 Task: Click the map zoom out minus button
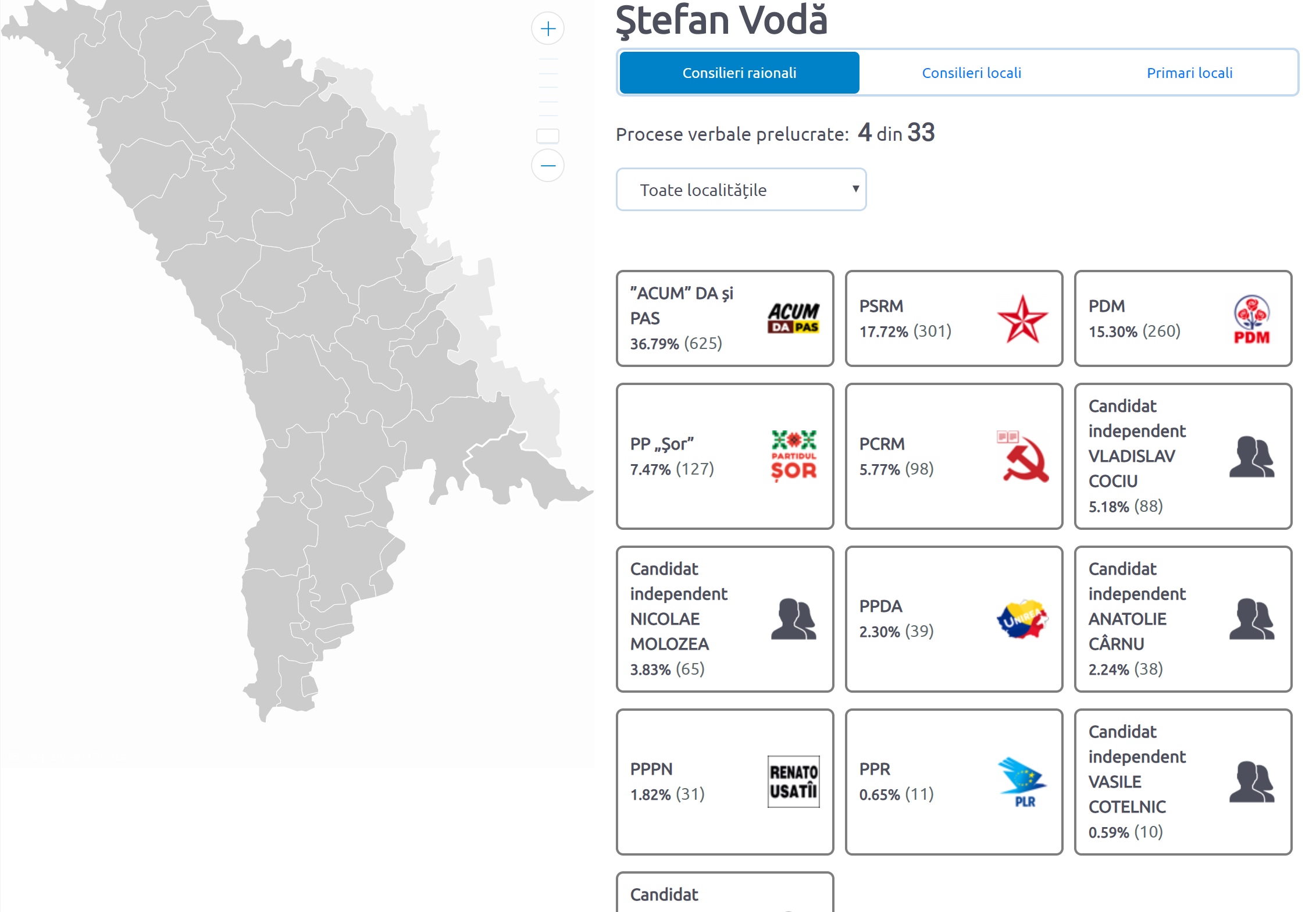pyautogui.click(x=547, y=166)
